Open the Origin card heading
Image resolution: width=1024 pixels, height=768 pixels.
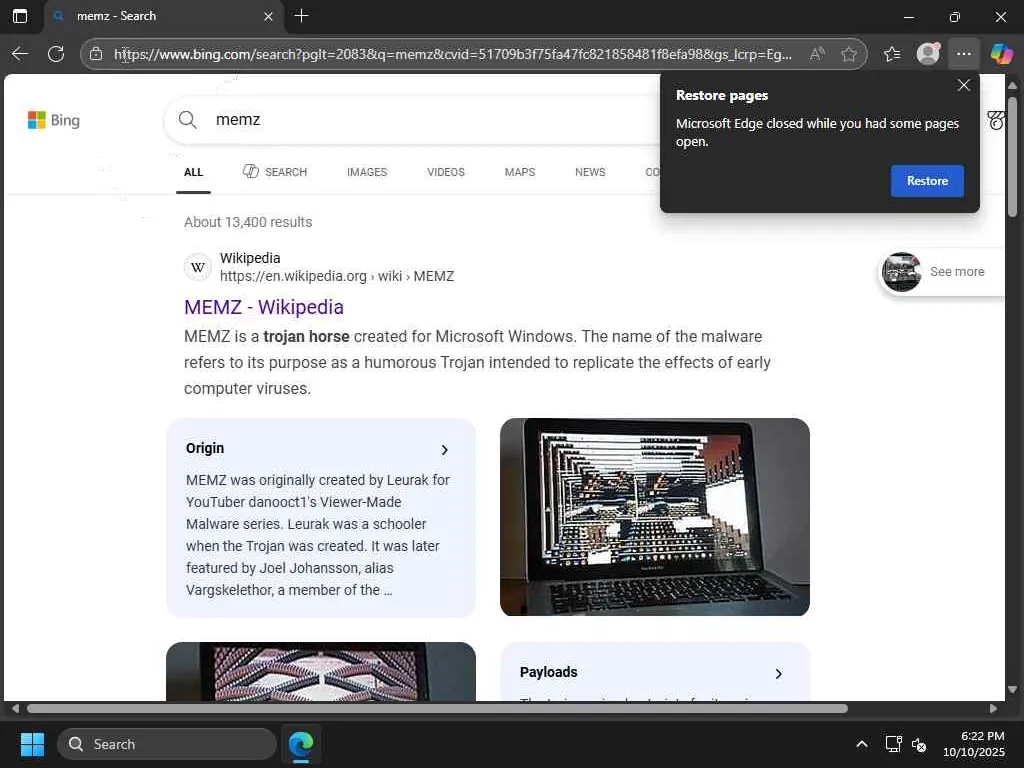point(205,448)
